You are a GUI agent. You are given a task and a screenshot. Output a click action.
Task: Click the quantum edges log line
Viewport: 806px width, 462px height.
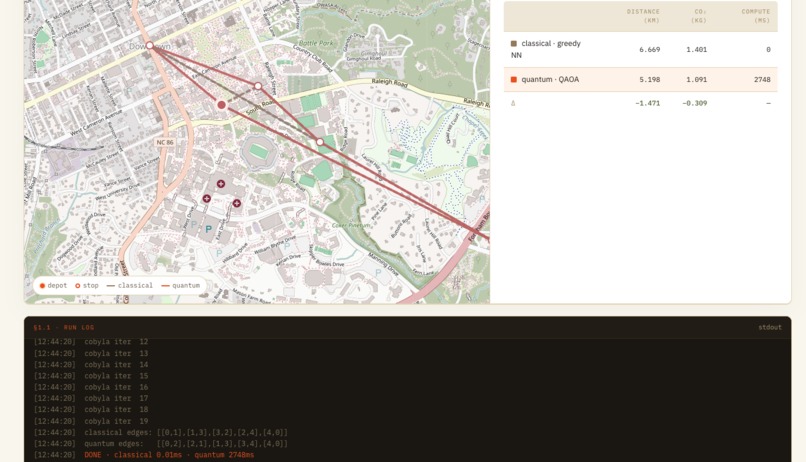(161, 444)
